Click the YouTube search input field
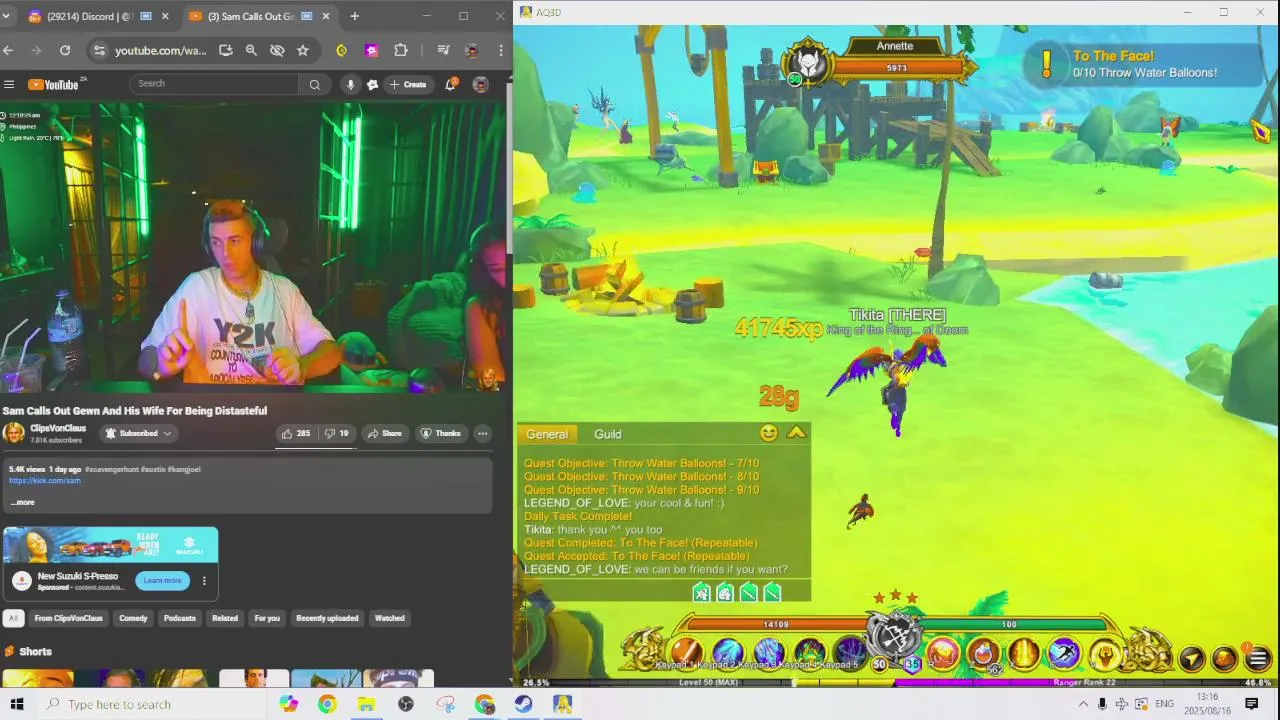The width and height of the screenshot is (1280, 720). pyautogui.click(x=215, y=84)
